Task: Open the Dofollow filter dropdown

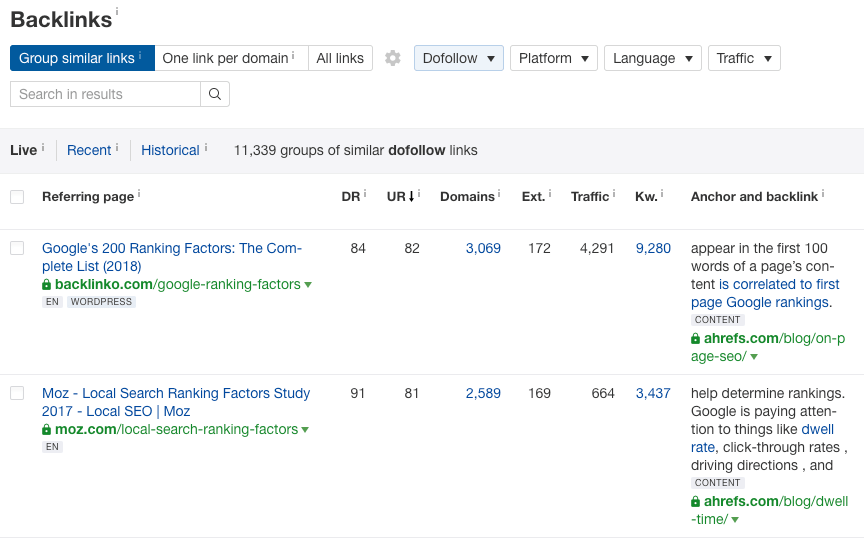Action: point(458,58)
